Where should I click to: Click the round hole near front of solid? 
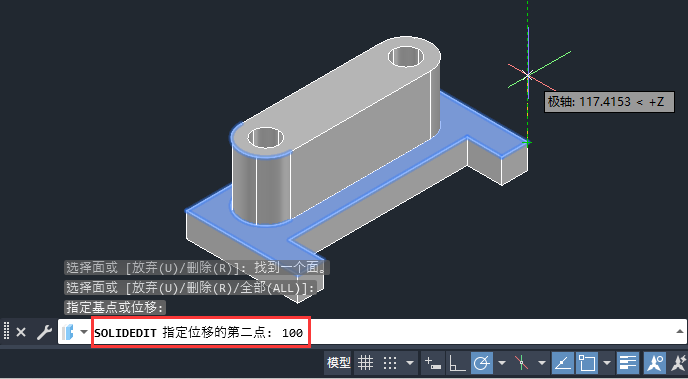(x=266, y=137)
